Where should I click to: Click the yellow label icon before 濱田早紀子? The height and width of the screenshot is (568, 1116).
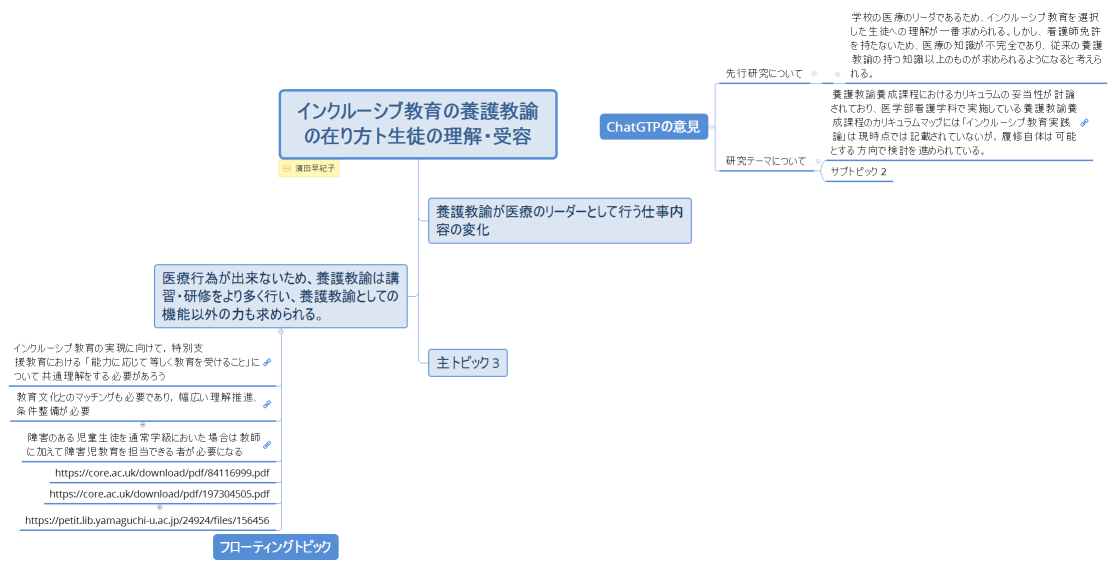coord(287,169)
